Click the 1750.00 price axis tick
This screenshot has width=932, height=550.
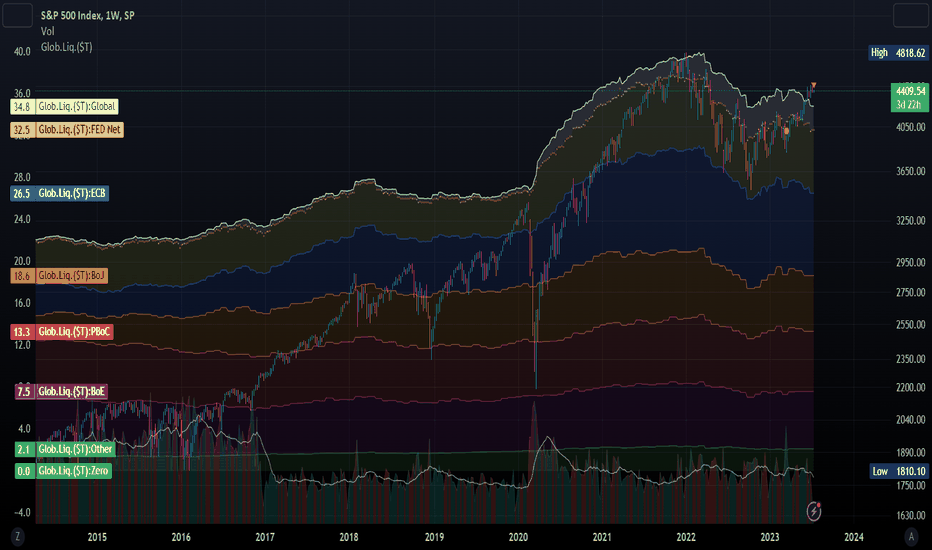click(x=911, y=485)
